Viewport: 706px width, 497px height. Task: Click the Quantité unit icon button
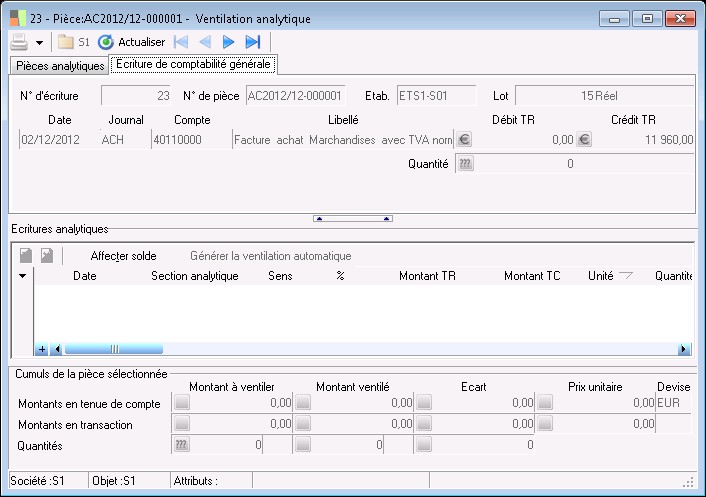(464, 164)
